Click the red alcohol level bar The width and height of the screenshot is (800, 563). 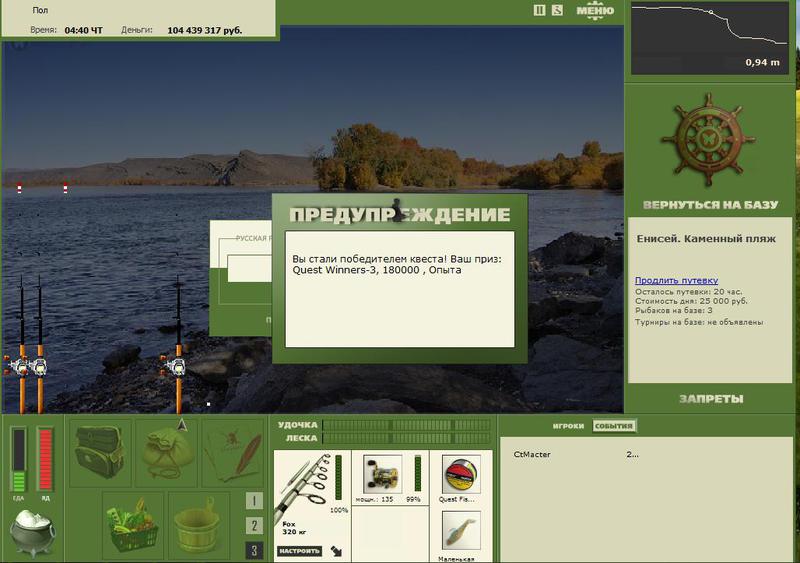tap(45, 460)
